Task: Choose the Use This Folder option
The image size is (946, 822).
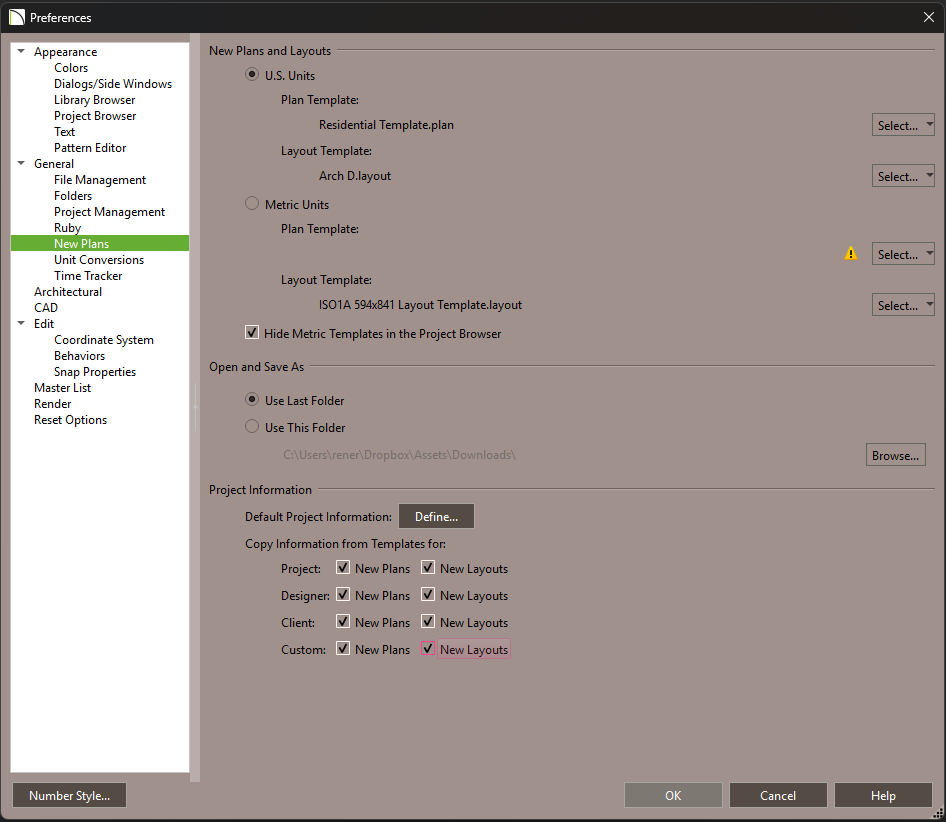Action: [x=252, y=427]
